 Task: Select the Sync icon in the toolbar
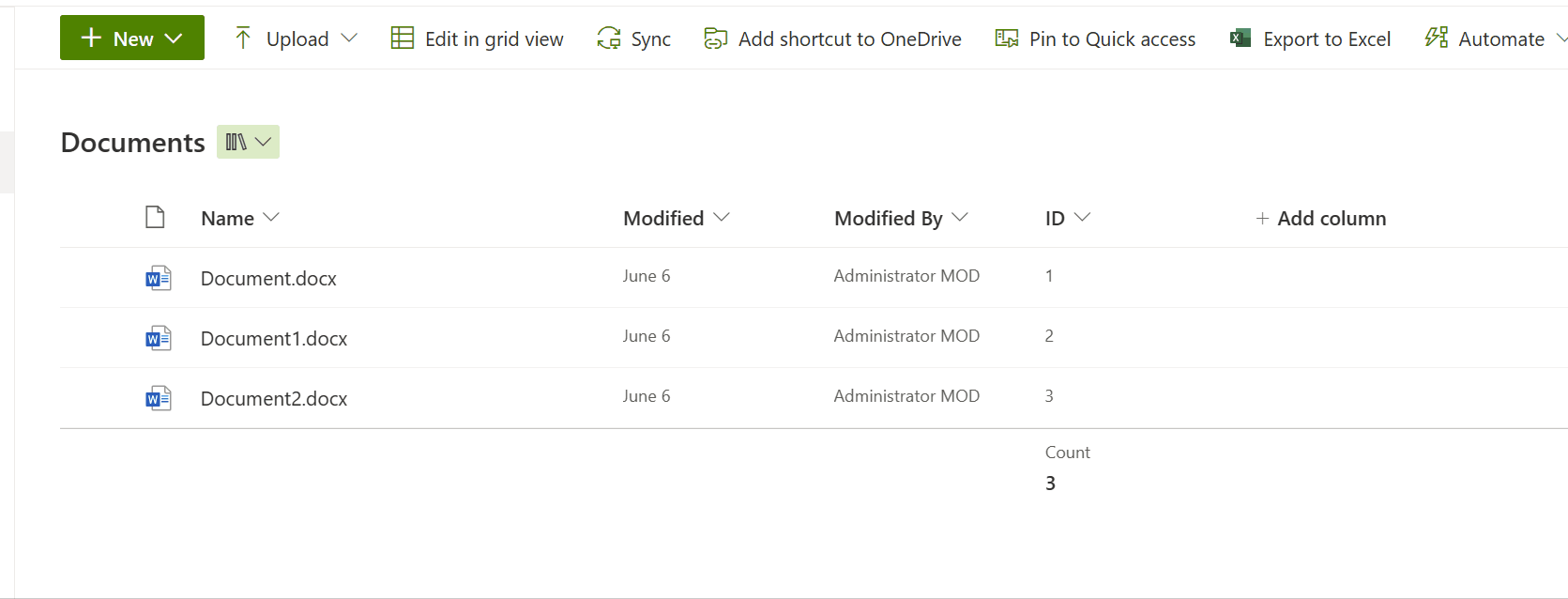click(x=610, y=38)
